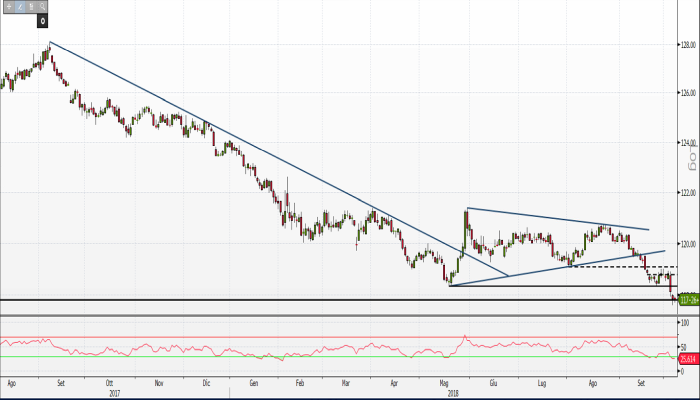Click the 128.00 price axis label
This screenshot has height=400, width=700.
point(687,45)
